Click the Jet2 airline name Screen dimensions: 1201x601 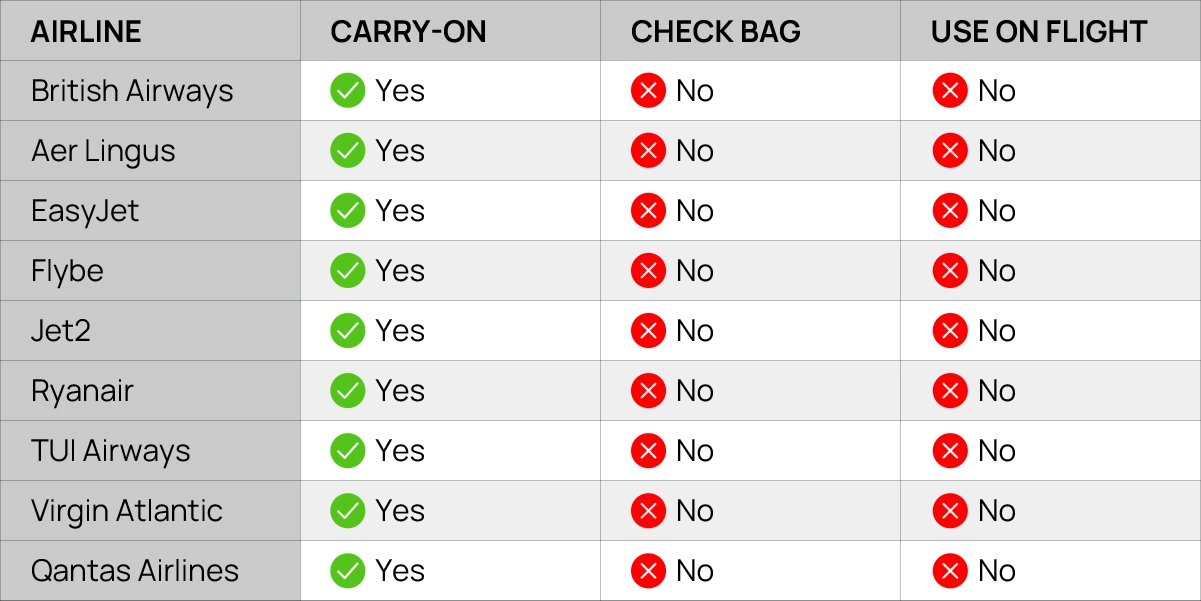[x=61, y=331]
